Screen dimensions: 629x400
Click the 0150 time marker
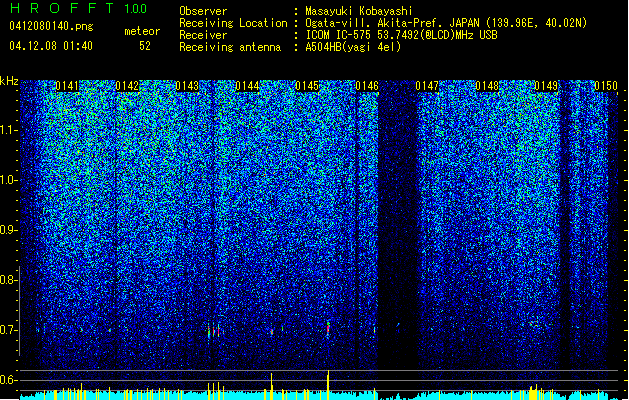click(606, 86)
